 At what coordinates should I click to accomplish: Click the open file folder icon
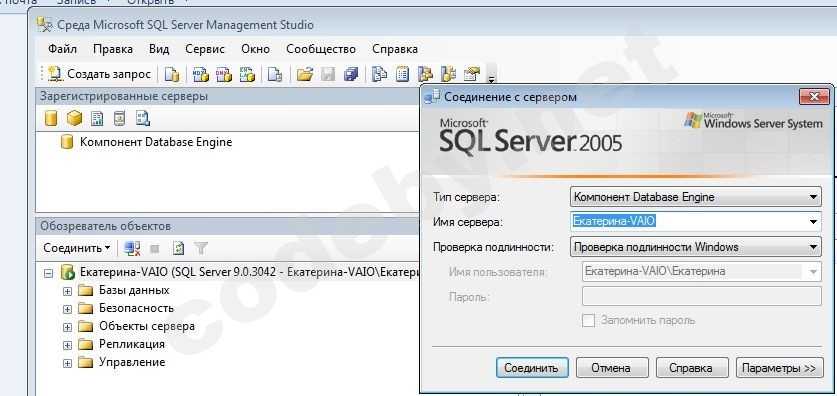[304, 74]
